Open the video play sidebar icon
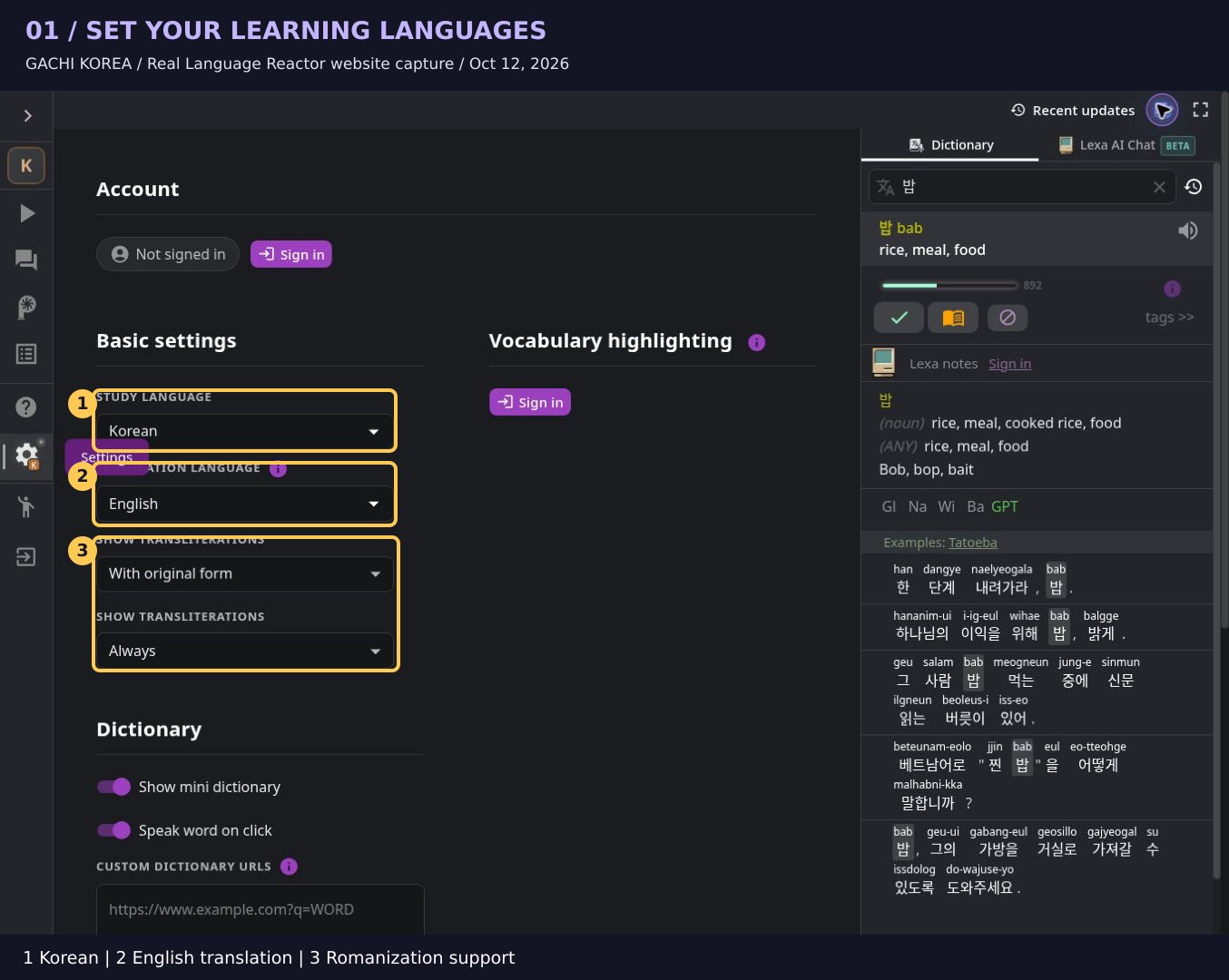The height and width of the screenshot is (980, 1229). click(26, 213)
